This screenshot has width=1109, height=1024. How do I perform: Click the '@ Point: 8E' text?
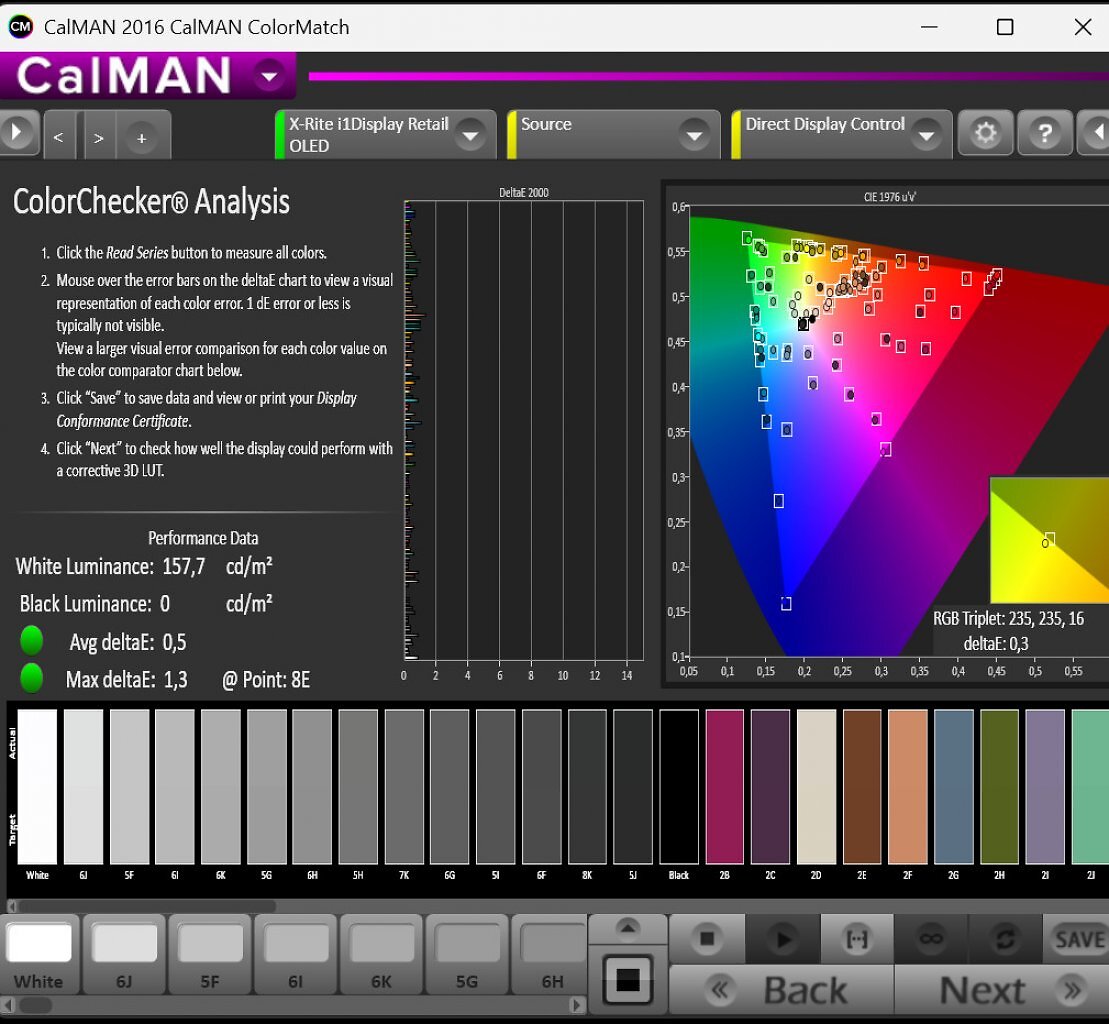click(x=266, y=680)
